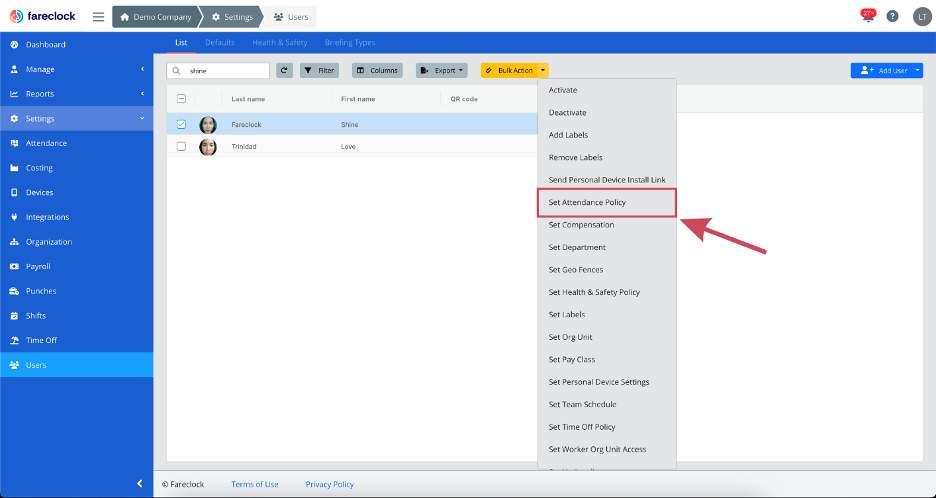
Task: Toggle the select-all header checkbox
Action: tap(181, 99)
